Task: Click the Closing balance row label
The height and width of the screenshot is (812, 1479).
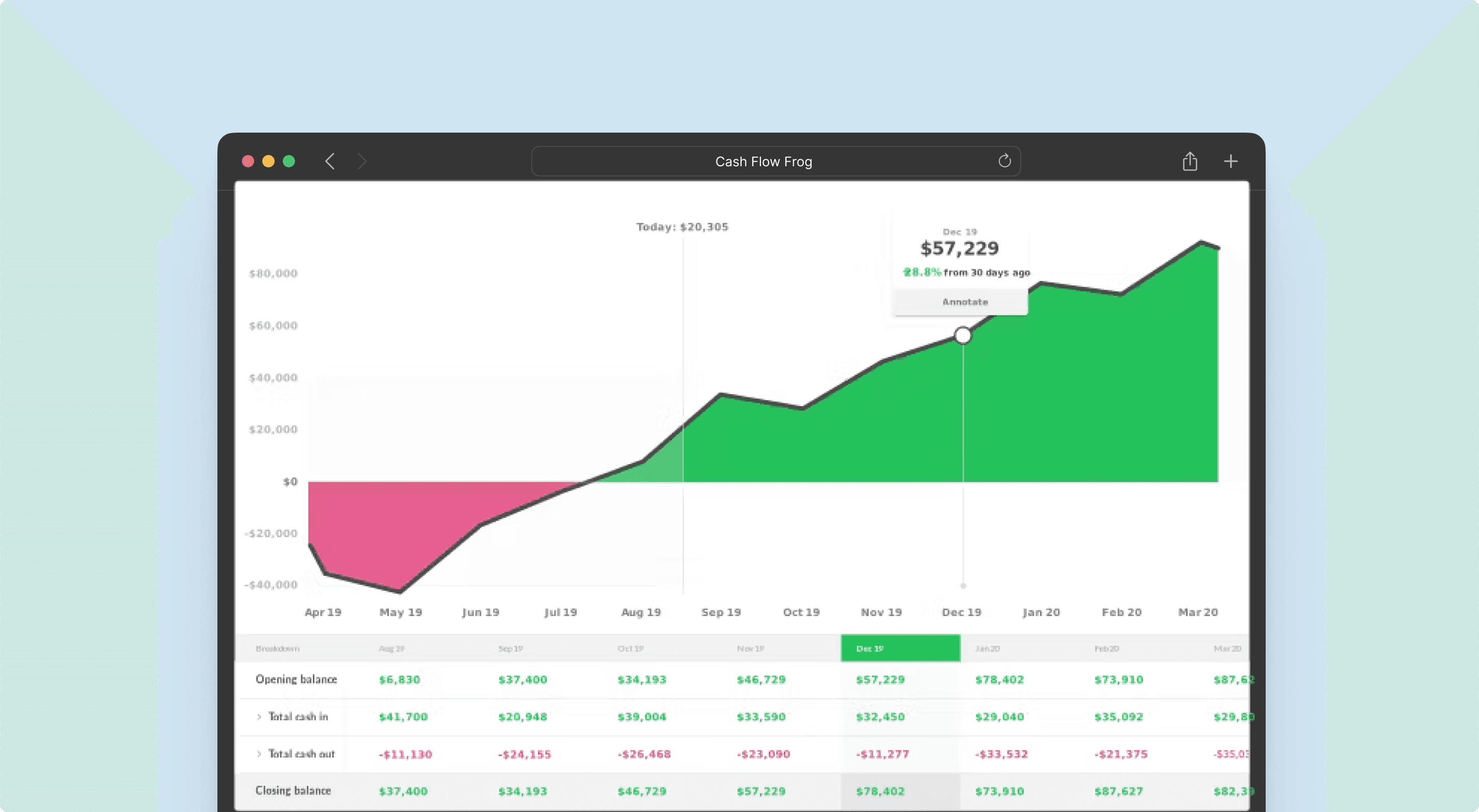Action: pos(293,791)
